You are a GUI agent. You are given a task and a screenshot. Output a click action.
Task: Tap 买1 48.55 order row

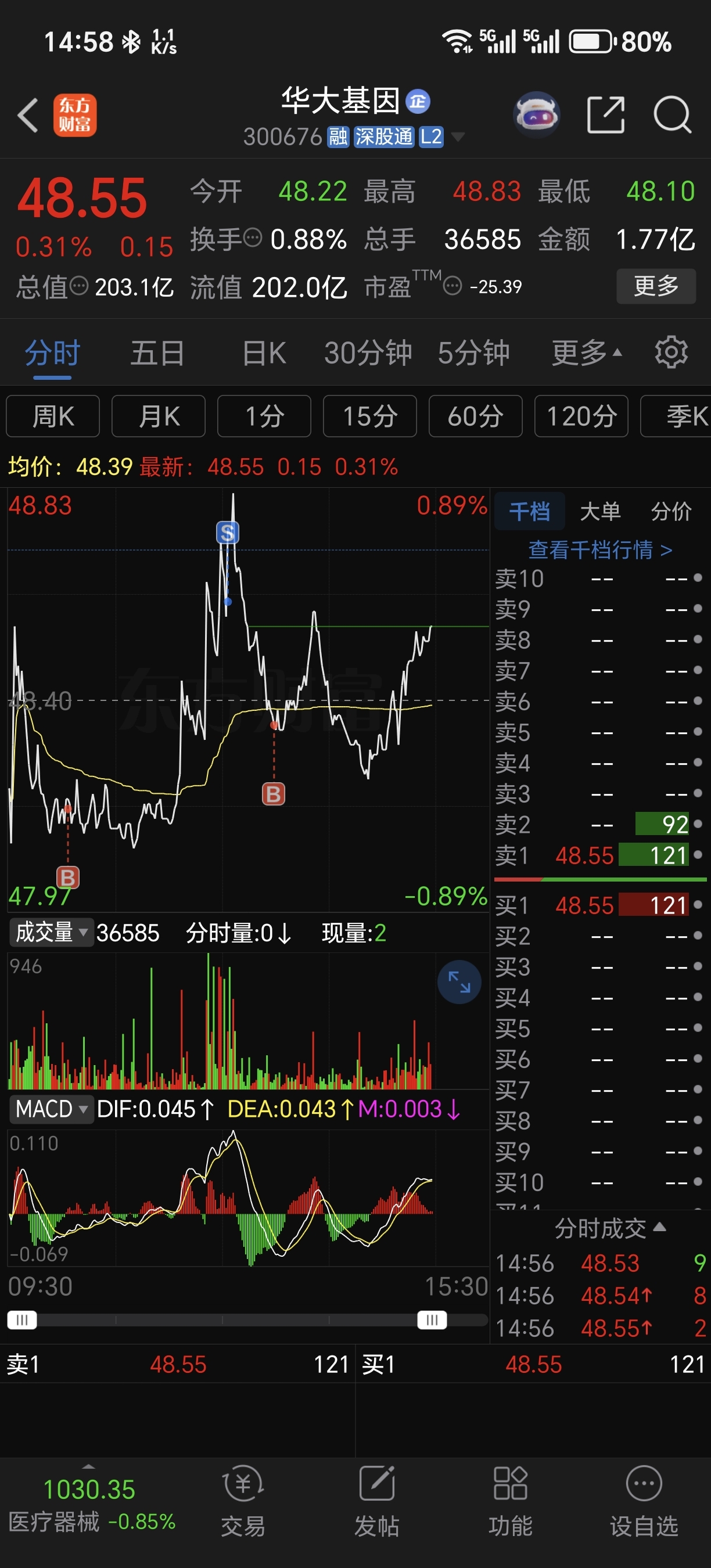(599, 905)
